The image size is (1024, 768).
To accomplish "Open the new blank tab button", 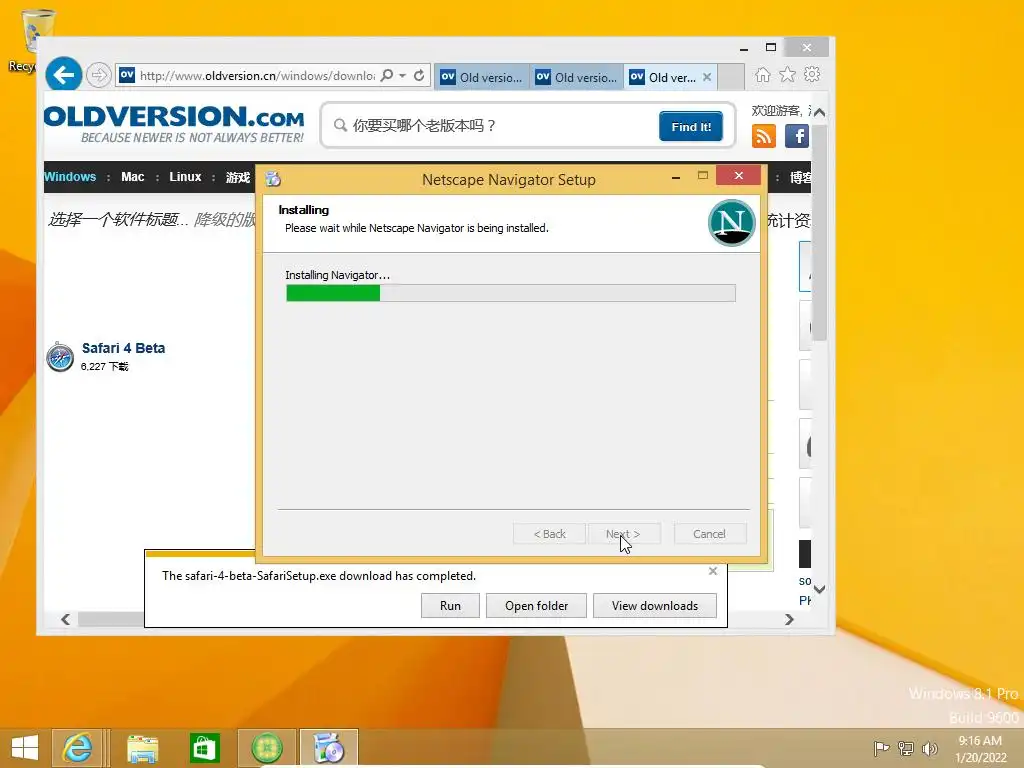I will 731,77.
